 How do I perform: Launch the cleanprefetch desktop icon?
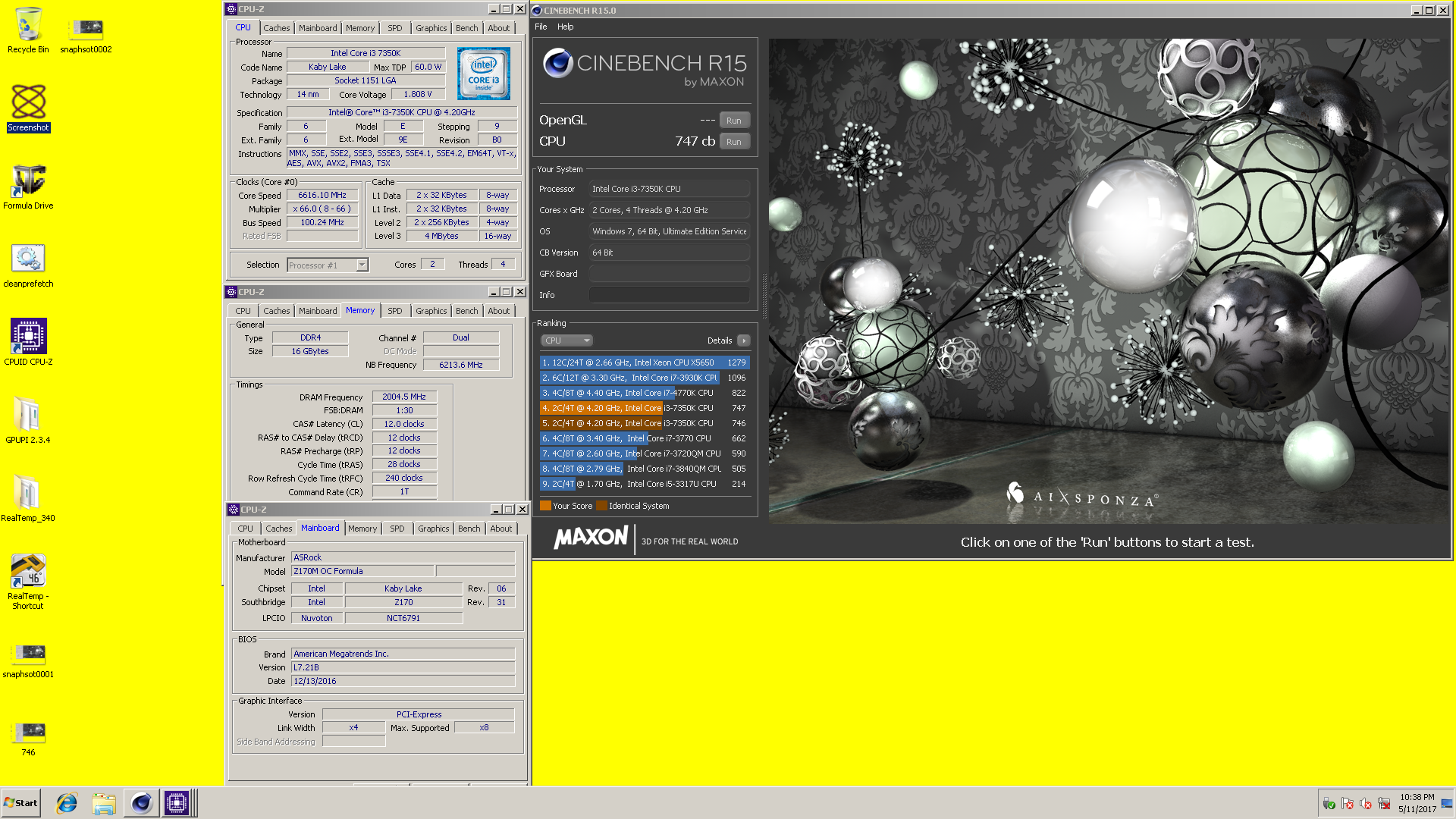coord(28,265)
